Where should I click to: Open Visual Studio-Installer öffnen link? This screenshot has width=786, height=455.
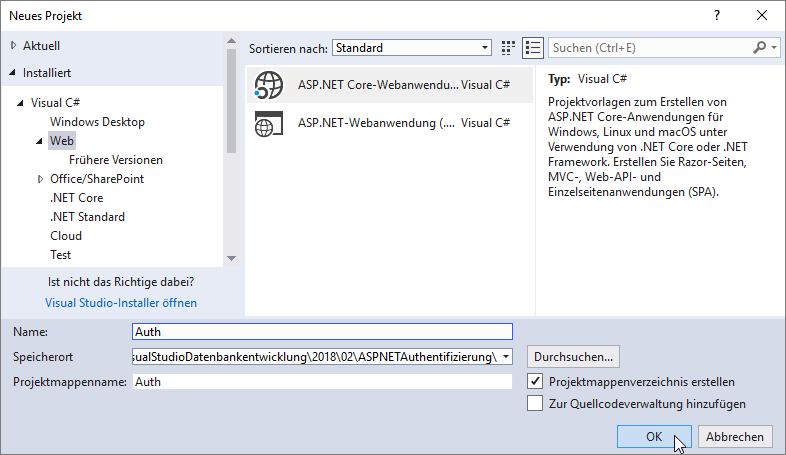[121, 303]
